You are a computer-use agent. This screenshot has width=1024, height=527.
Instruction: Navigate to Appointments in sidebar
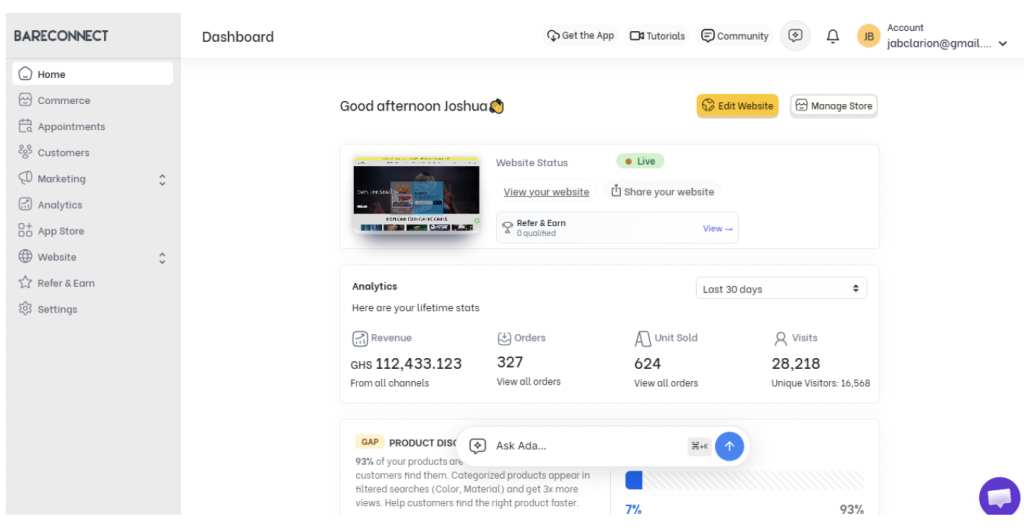pyautogui.click(x=71, y=127)
